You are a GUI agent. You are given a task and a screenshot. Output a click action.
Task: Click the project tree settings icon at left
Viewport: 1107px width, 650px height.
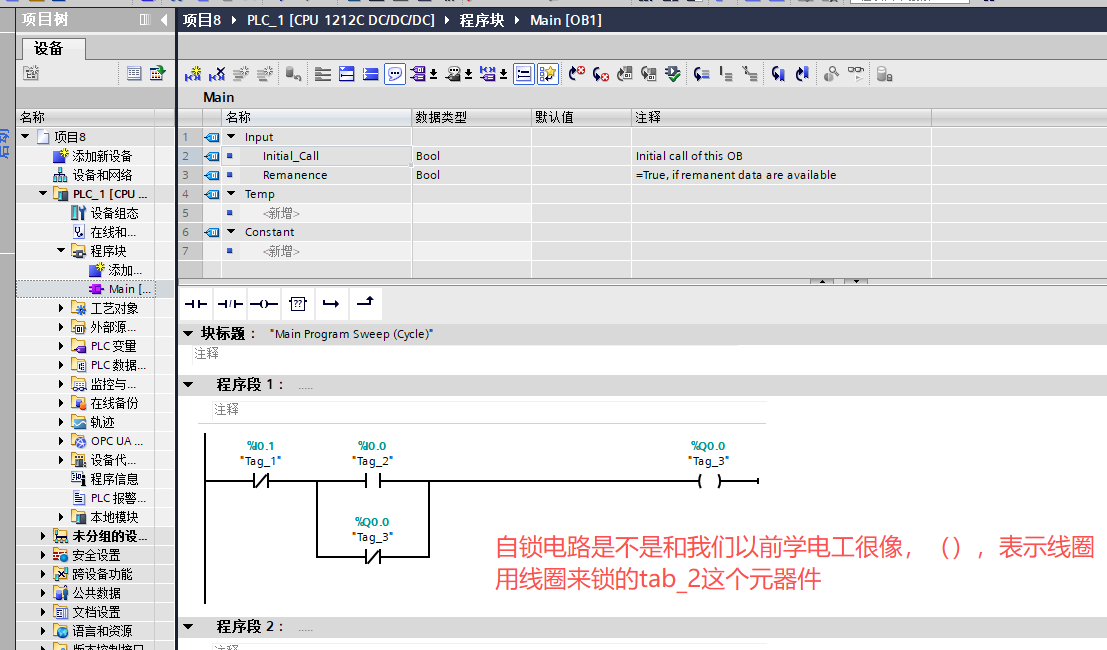click(31, 73)
